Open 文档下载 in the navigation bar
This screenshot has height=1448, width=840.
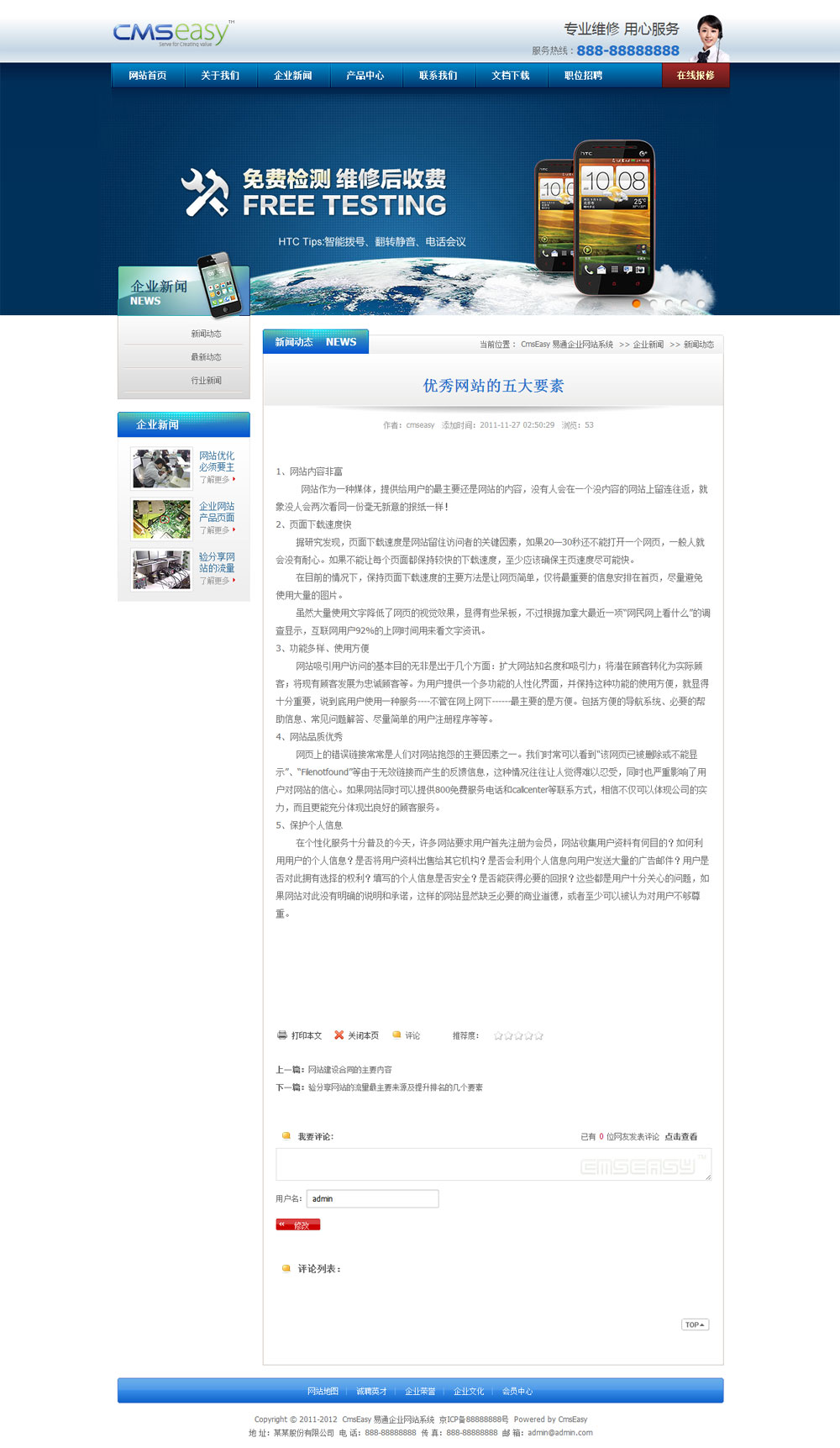tap(511, 76)
